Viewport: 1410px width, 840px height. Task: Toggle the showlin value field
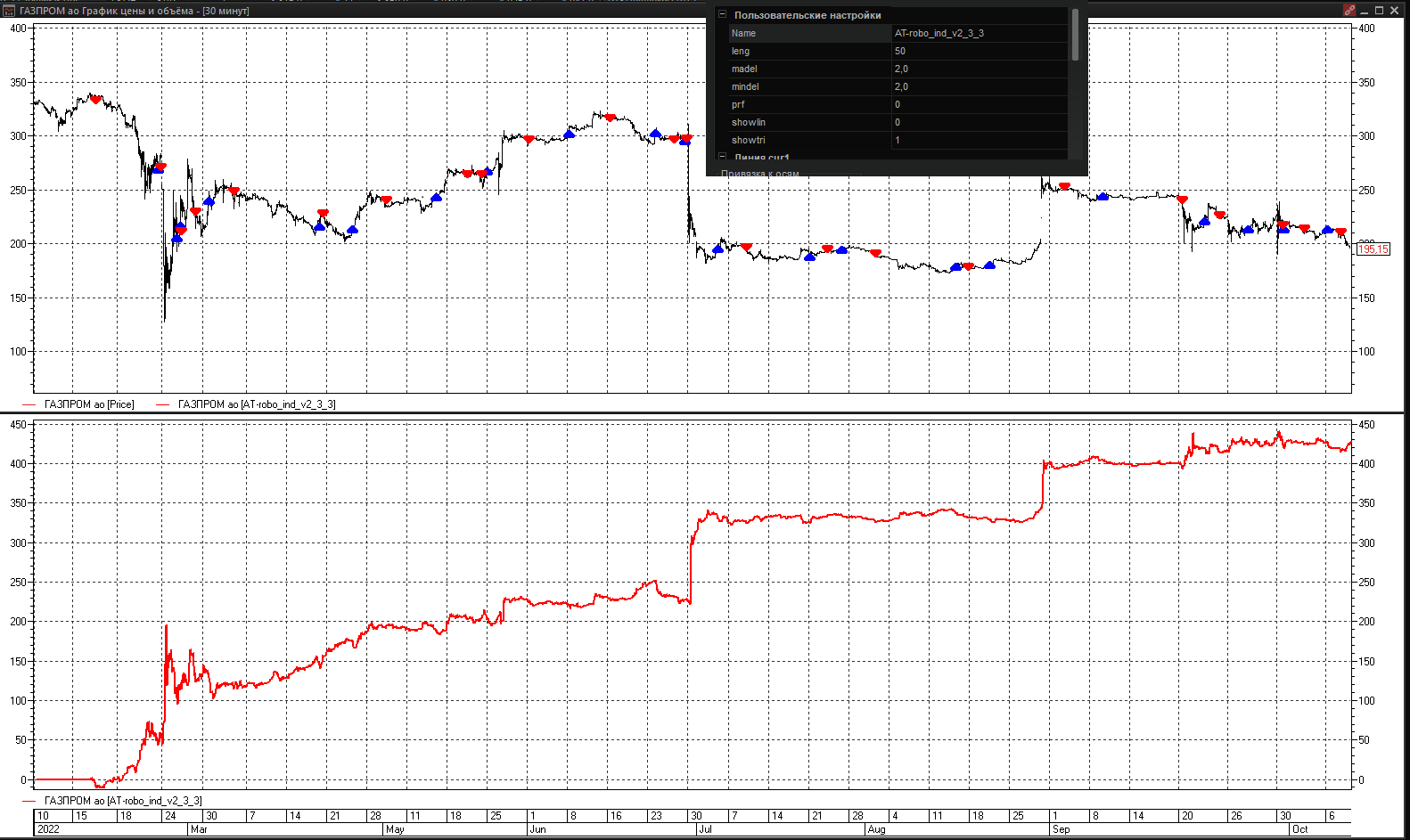pyautogui.click(x=979, y=122)
